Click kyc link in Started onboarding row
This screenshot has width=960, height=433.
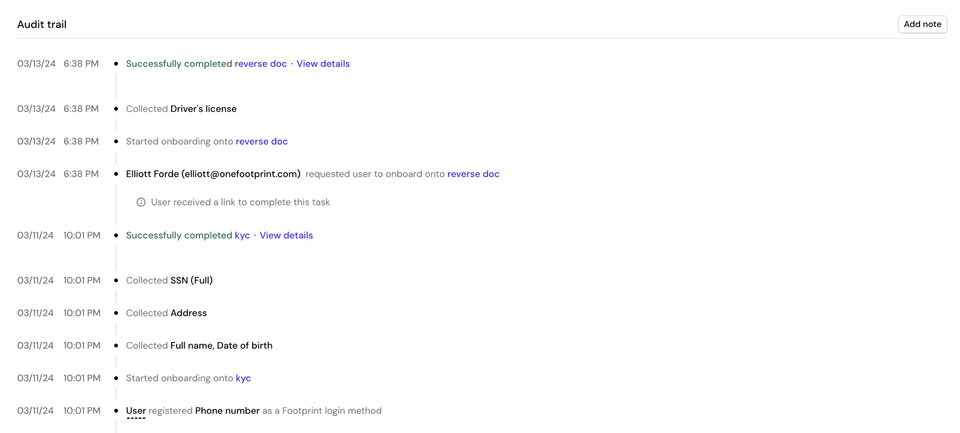(x=243, y=379)
